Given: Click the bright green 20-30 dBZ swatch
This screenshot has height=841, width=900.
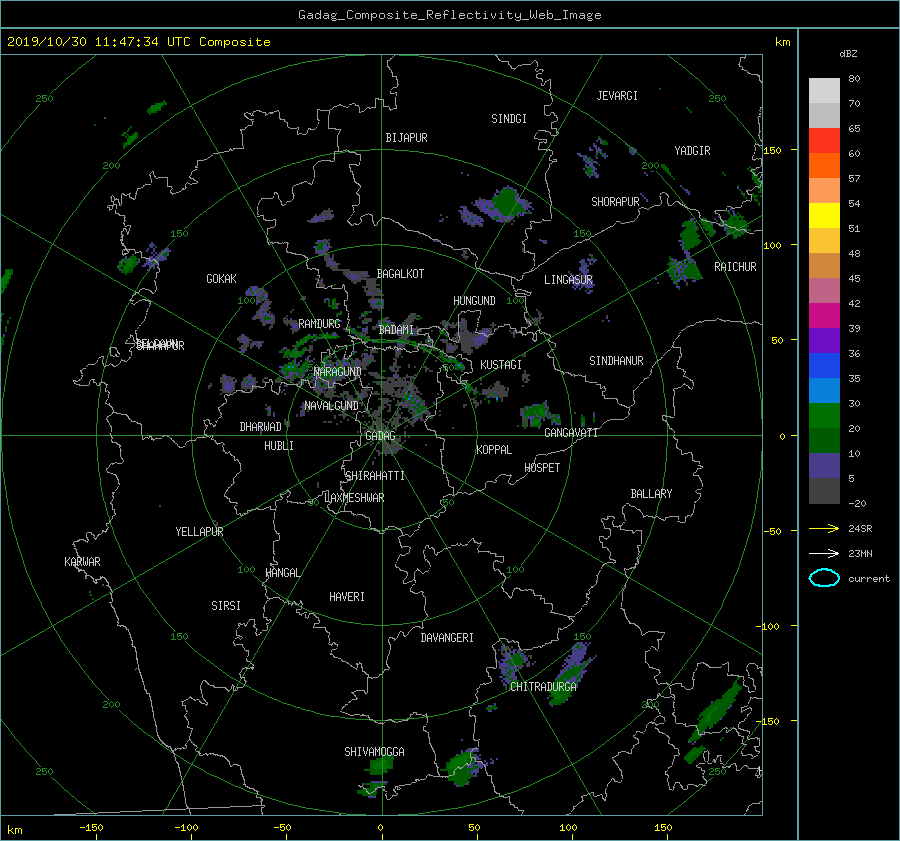Looking at the screenshot, I should pos(824,415).
